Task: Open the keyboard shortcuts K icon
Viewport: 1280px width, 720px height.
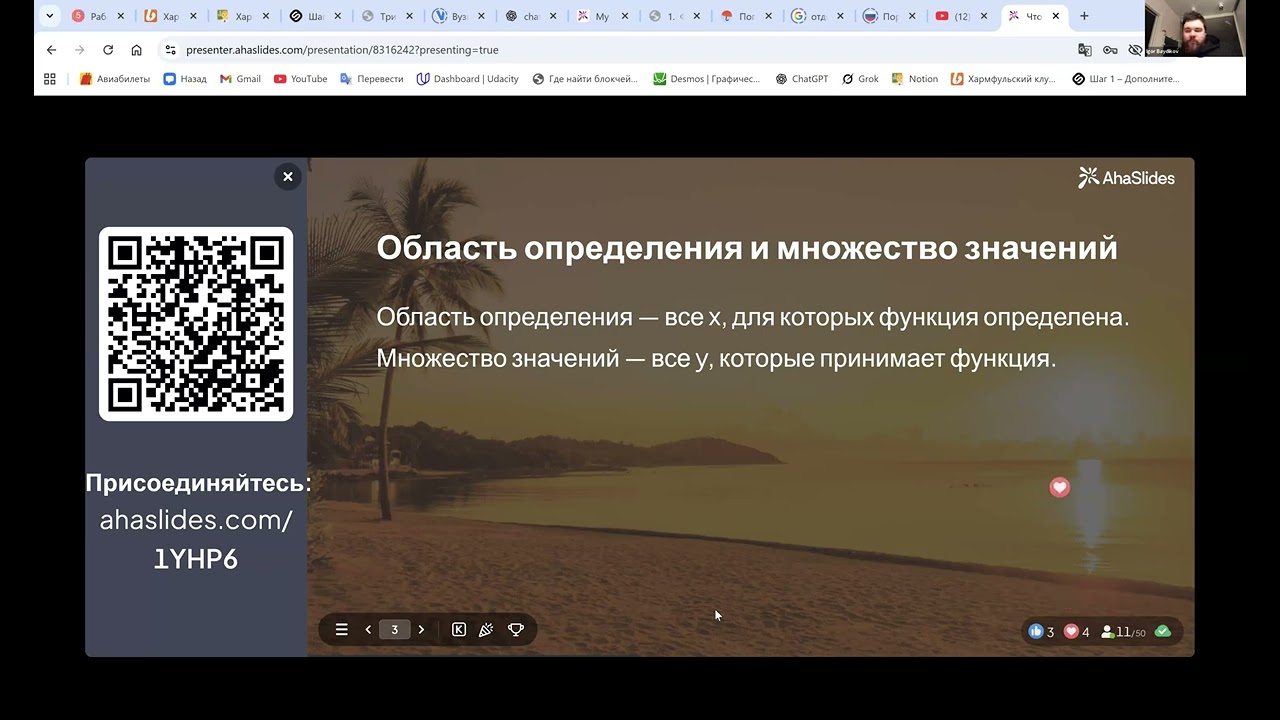Action: click(x=459, y=630)
